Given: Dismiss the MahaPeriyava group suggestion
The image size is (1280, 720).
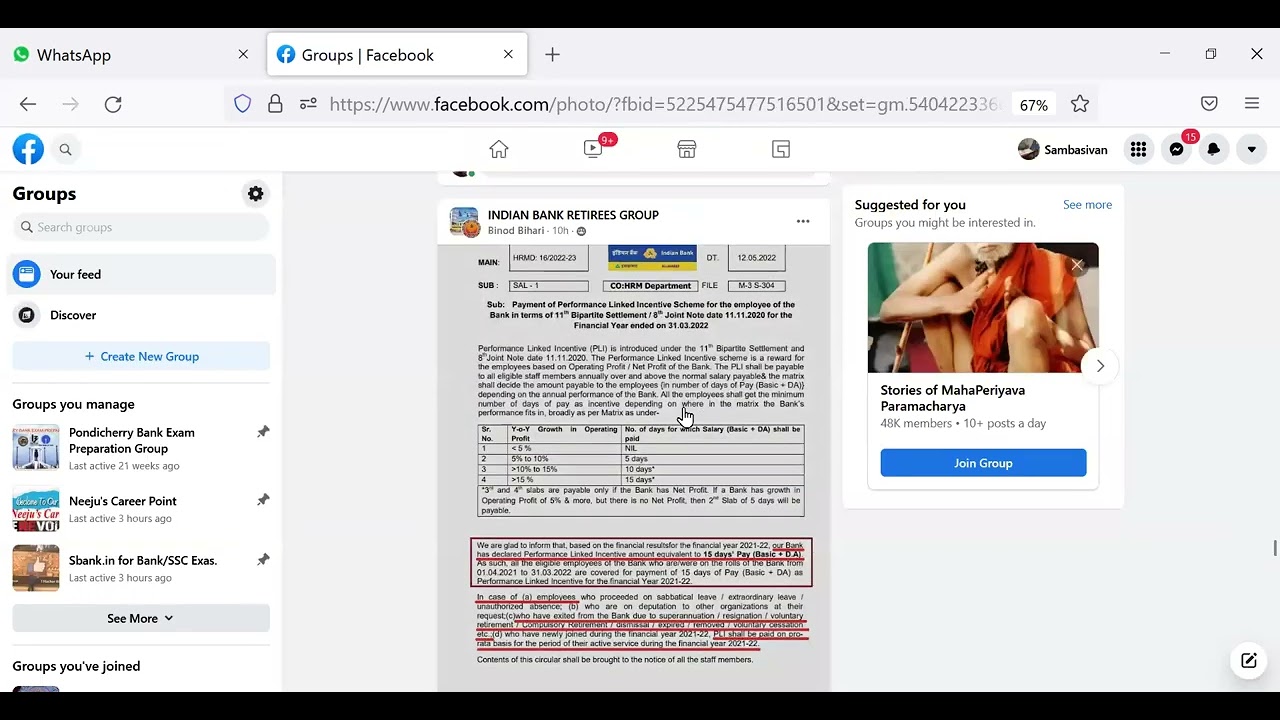Looking at the screenshot, I should [x=1078, y=265].
